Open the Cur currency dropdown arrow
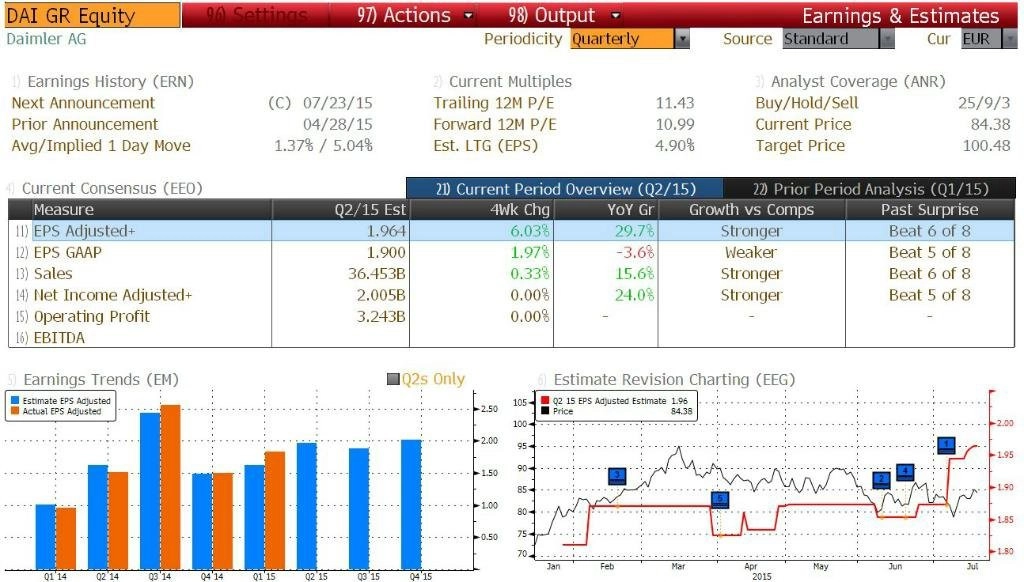This screenshot has height=582, width=1024. (x=1010, y=39)
